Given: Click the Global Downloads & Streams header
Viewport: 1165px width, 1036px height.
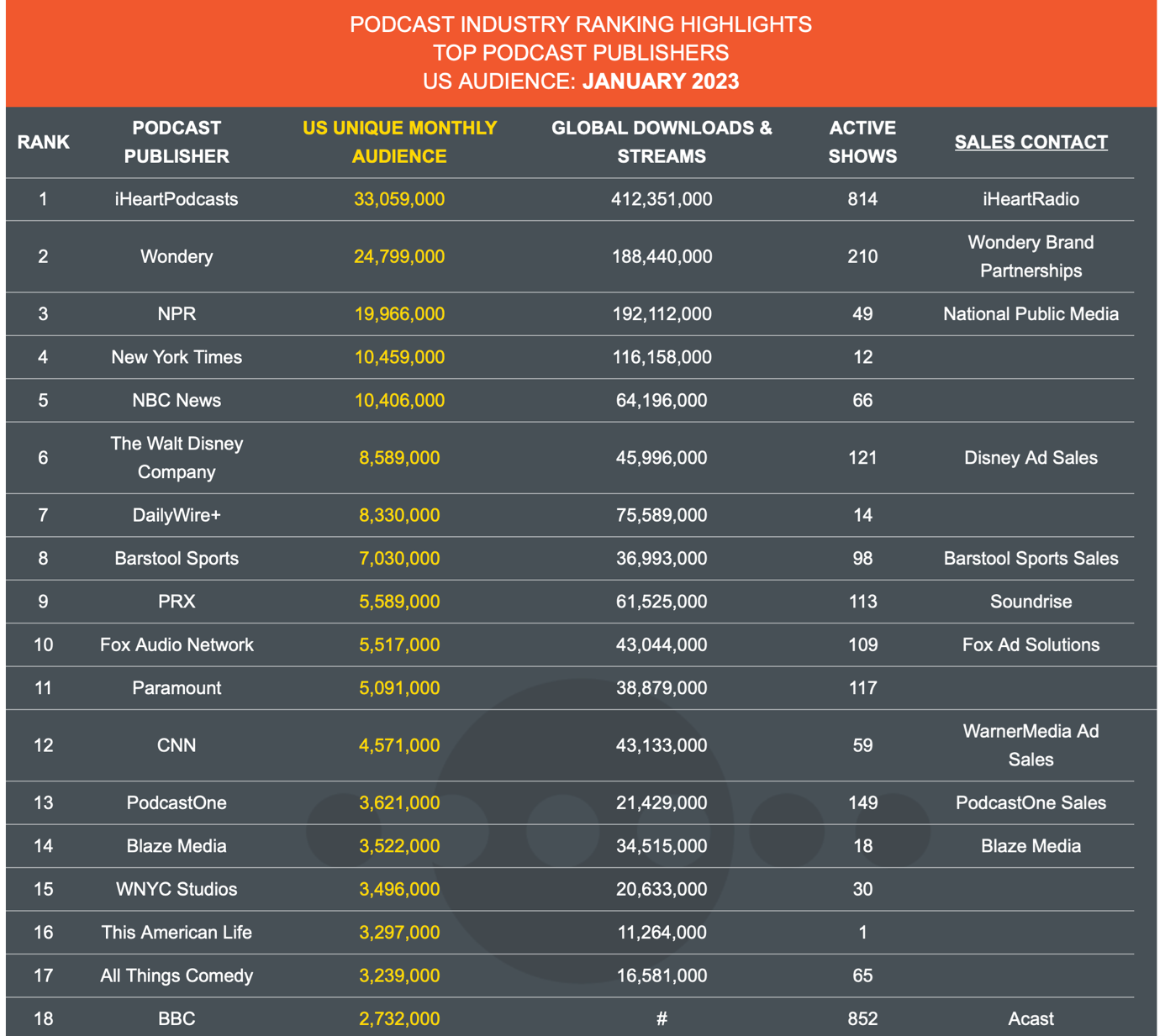Looking at the screenshot, I should click(662, 142).
